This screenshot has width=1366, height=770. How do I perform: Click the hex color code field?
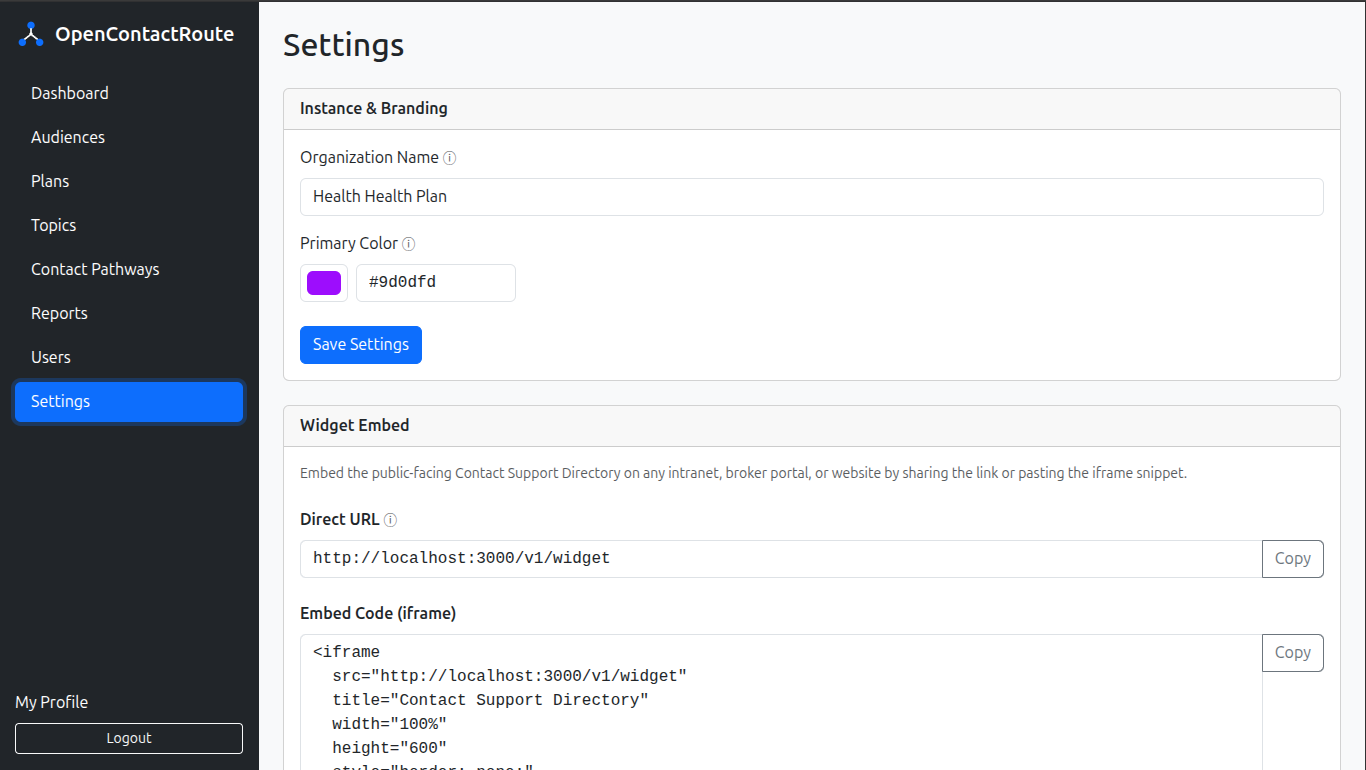[x=435, y=283]
